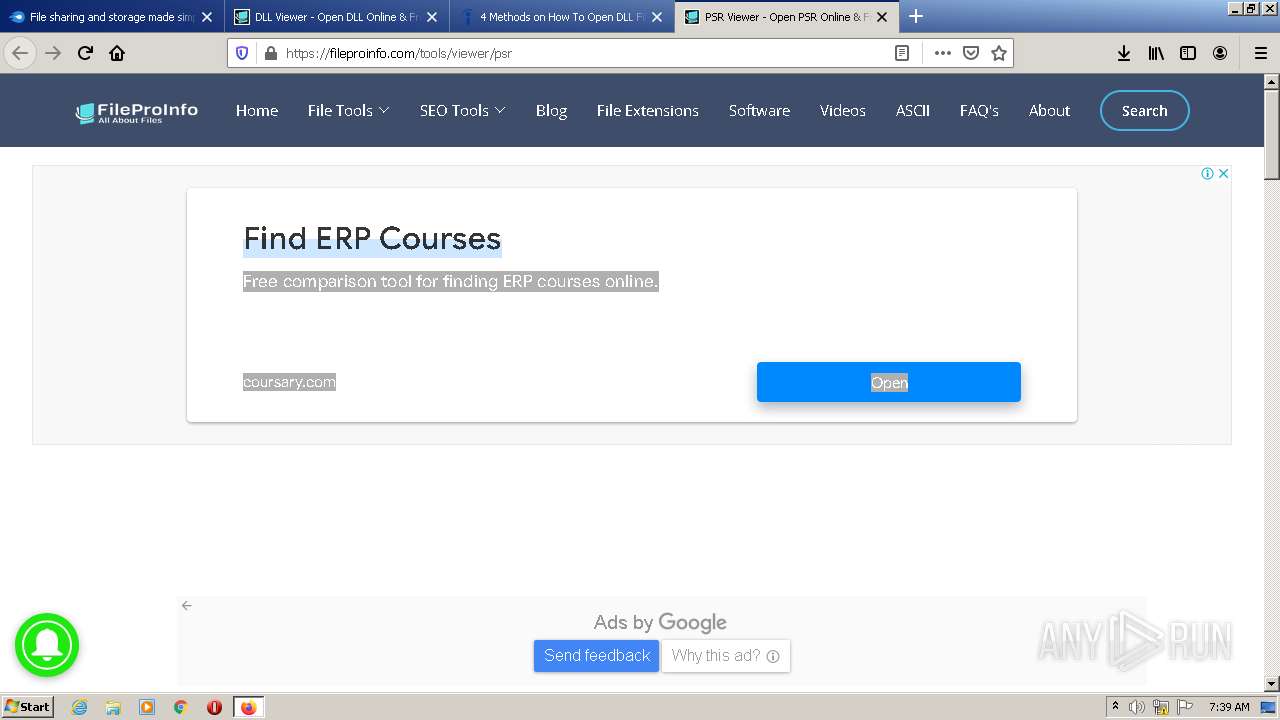Open the ASCII page
Image resolution: width=1280 pixels, height=720 pixels.
[913, 111]
